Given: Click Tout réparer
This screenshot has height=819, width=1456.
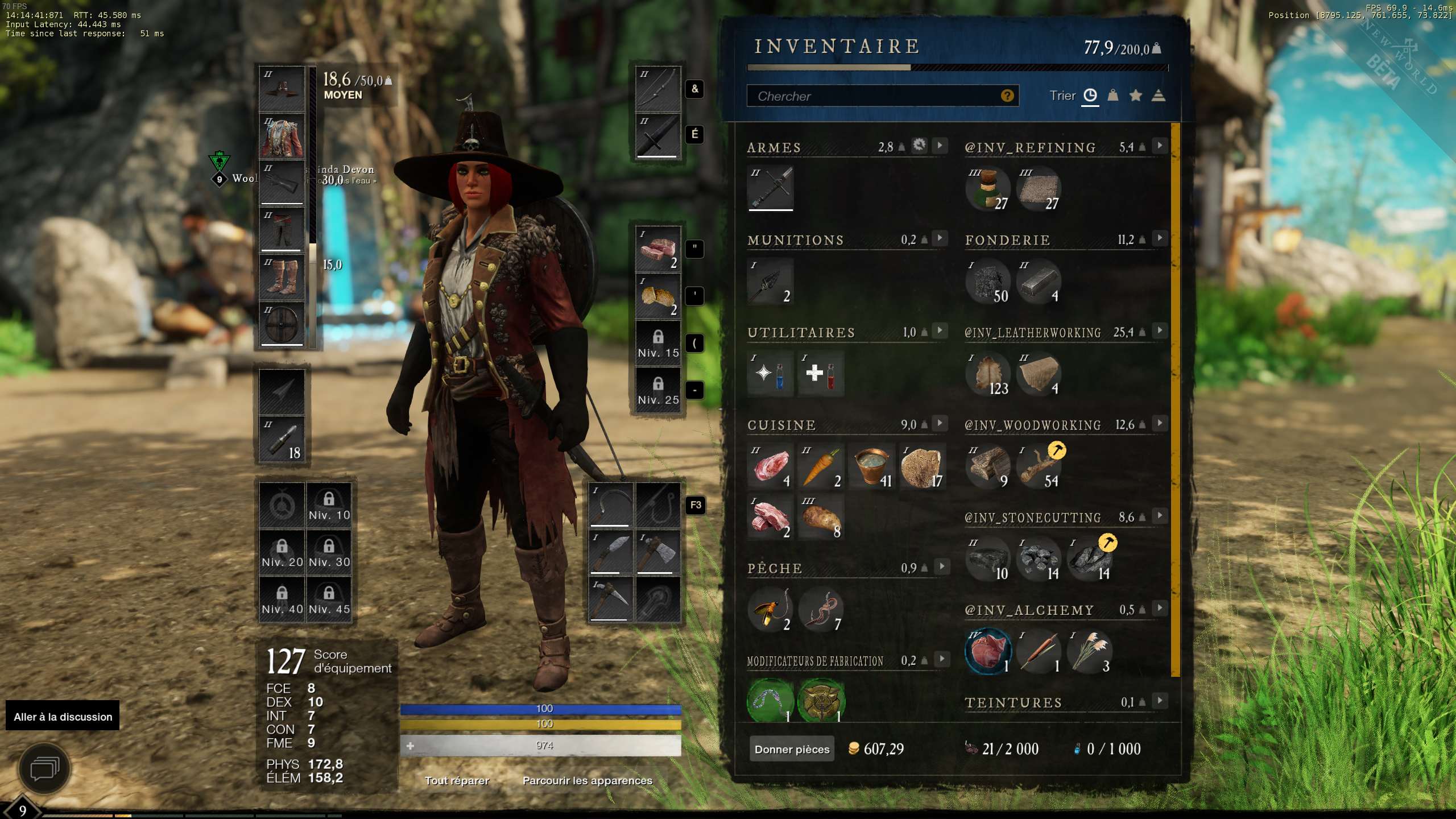Looking at the screenshot, I should click(x=457, y=780).
